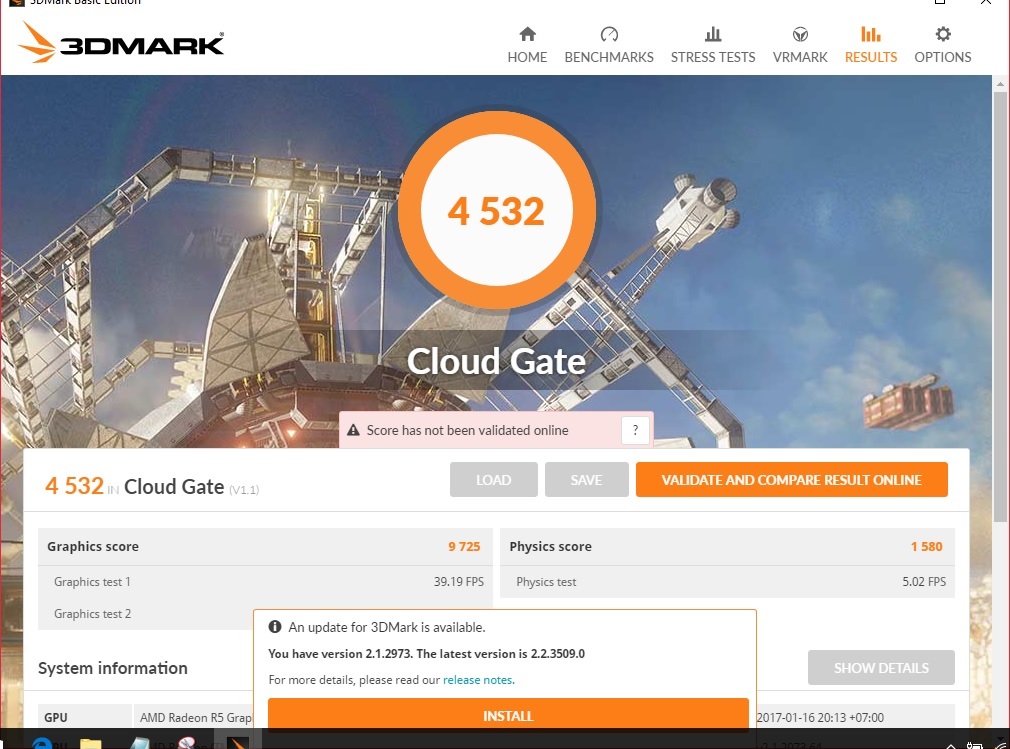
Task: Click the AMD Radeon R5 GPU name
Action: coord(196,717)
